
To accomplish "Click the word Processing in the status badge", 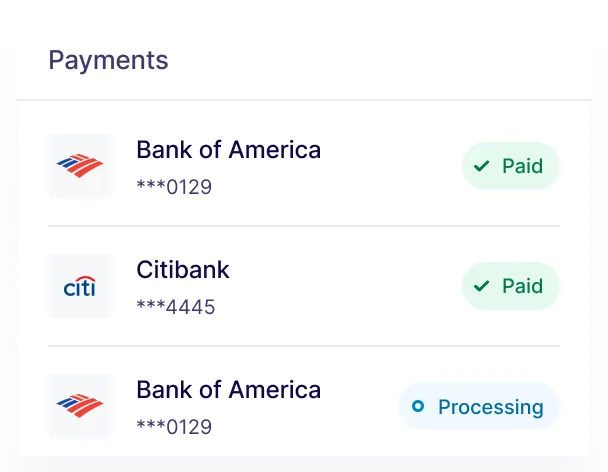I will click(x=491, y=407).
